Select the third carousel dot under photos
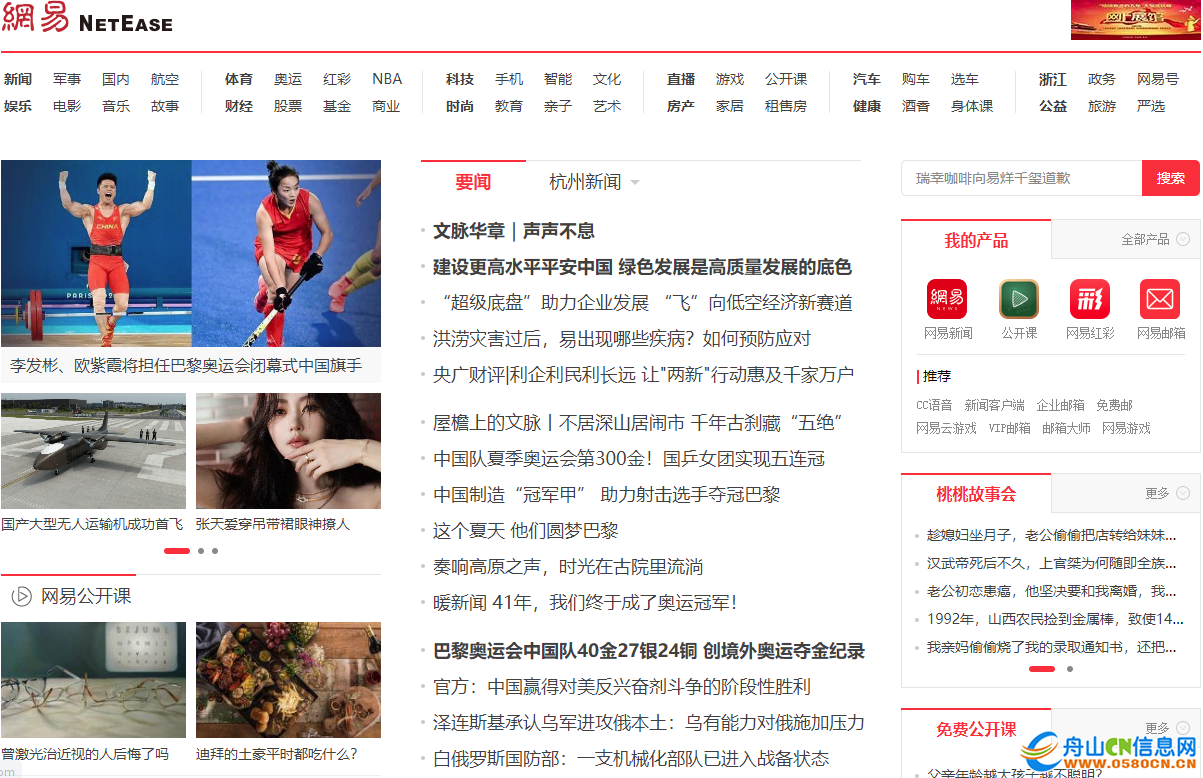 click(x=215, y=551)
